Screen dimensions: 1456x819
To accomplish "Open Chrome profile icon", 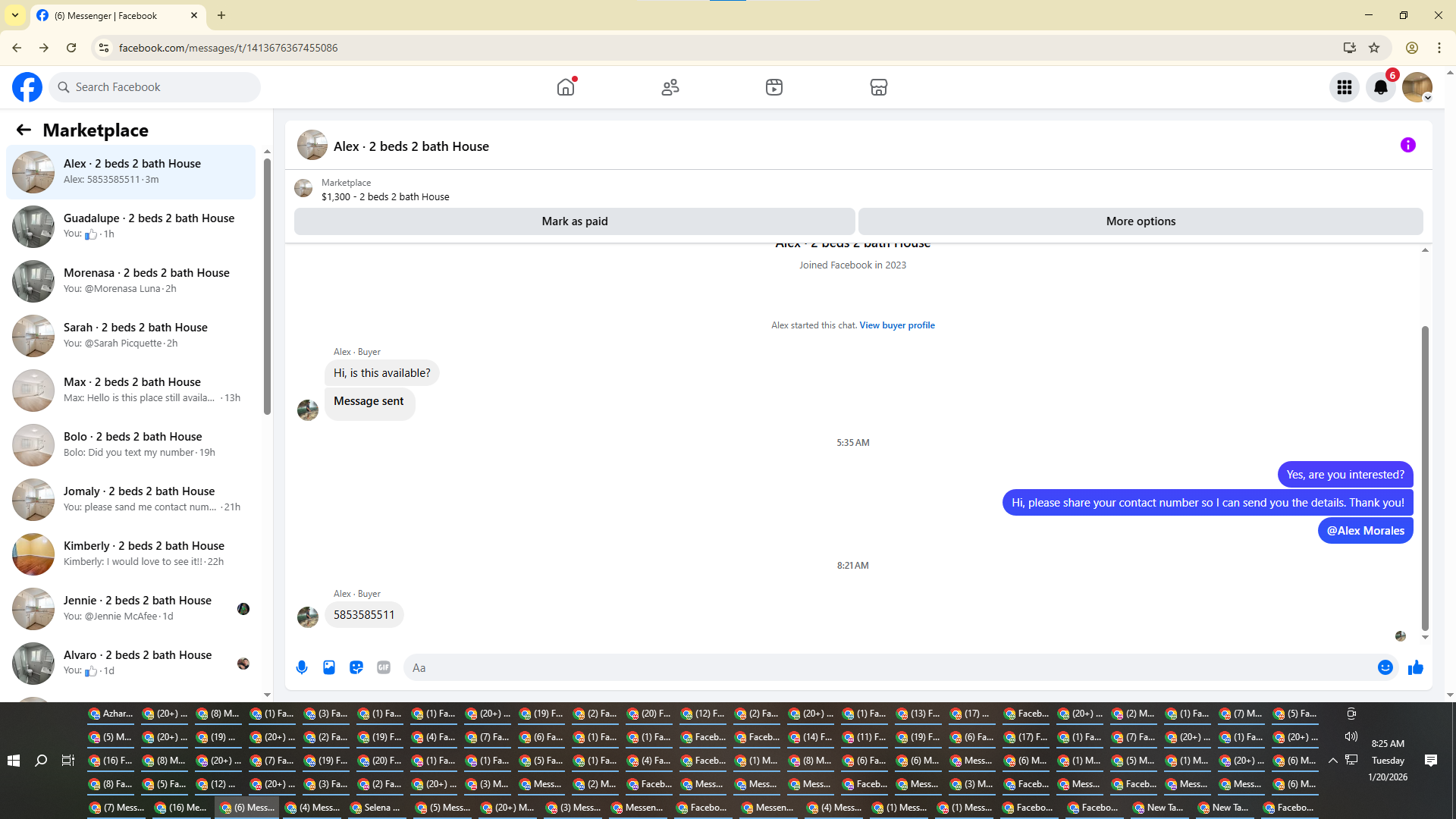I will [1412, 48].
